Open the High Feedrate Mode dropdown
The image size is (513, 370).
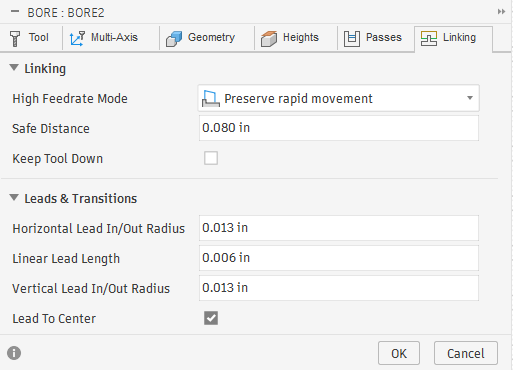coord(339,98)
